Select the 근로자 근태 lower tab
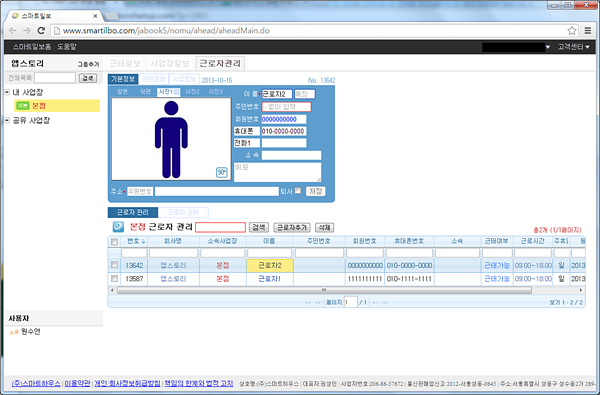600x395 pixels. coord(183,212)
